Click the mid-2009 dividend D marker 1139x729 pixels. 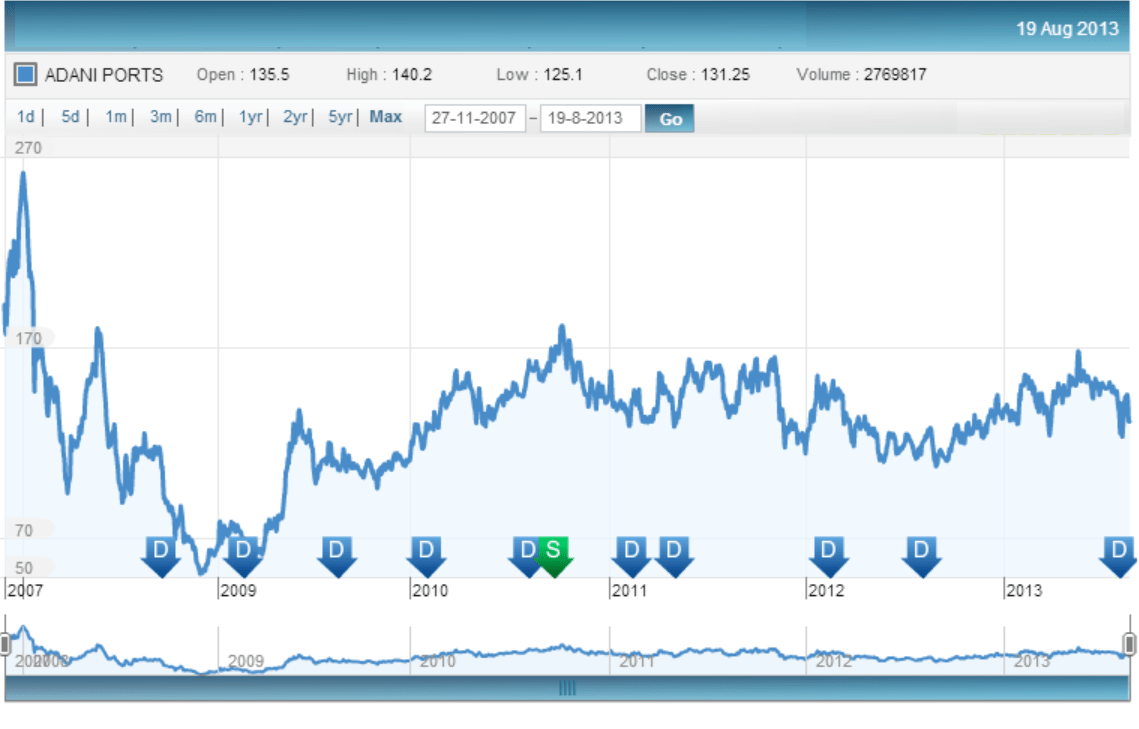click(x=337, y=556)
